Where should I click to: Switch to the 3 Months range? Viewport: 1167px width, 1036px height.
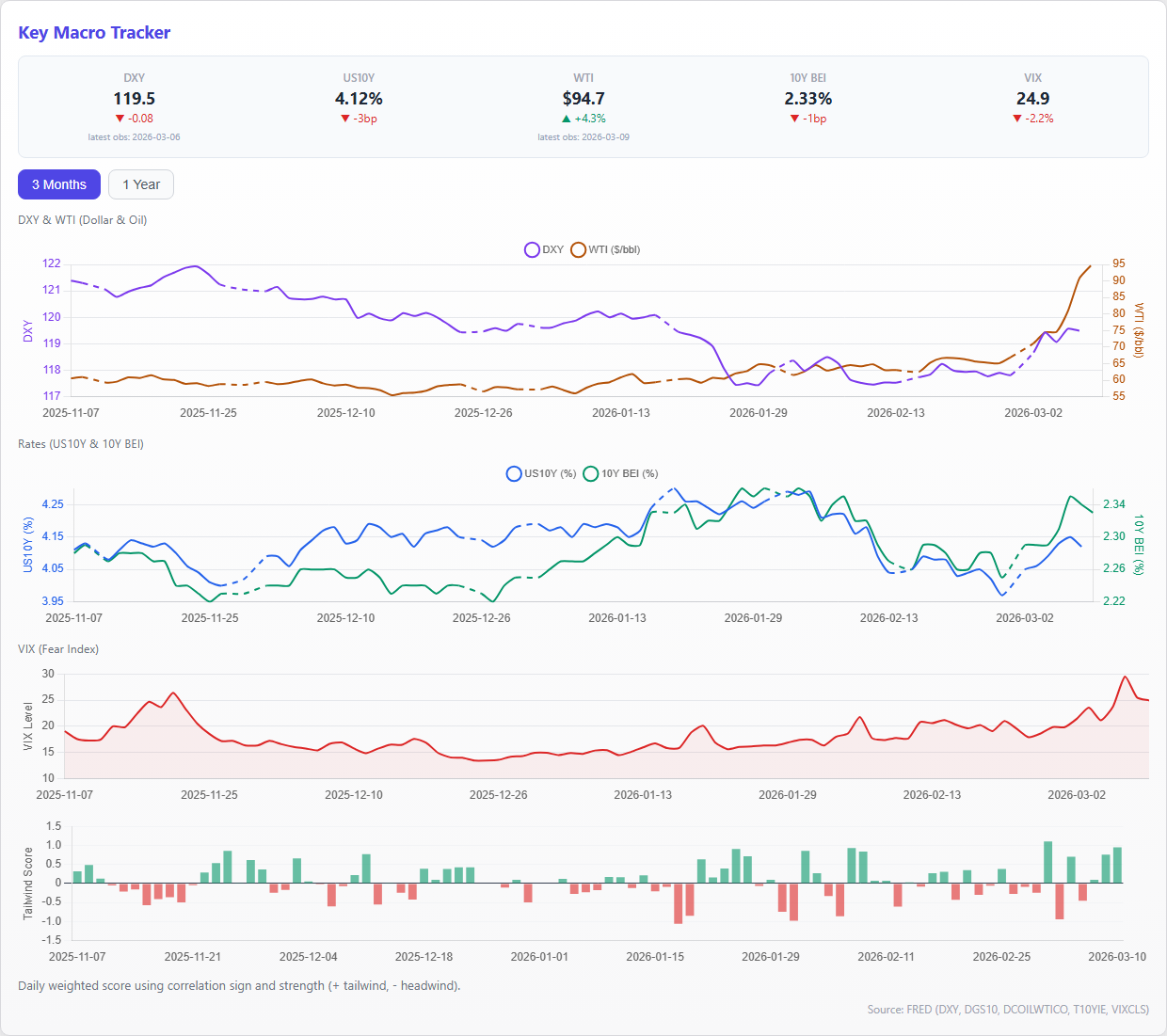(x=59, y=184)
